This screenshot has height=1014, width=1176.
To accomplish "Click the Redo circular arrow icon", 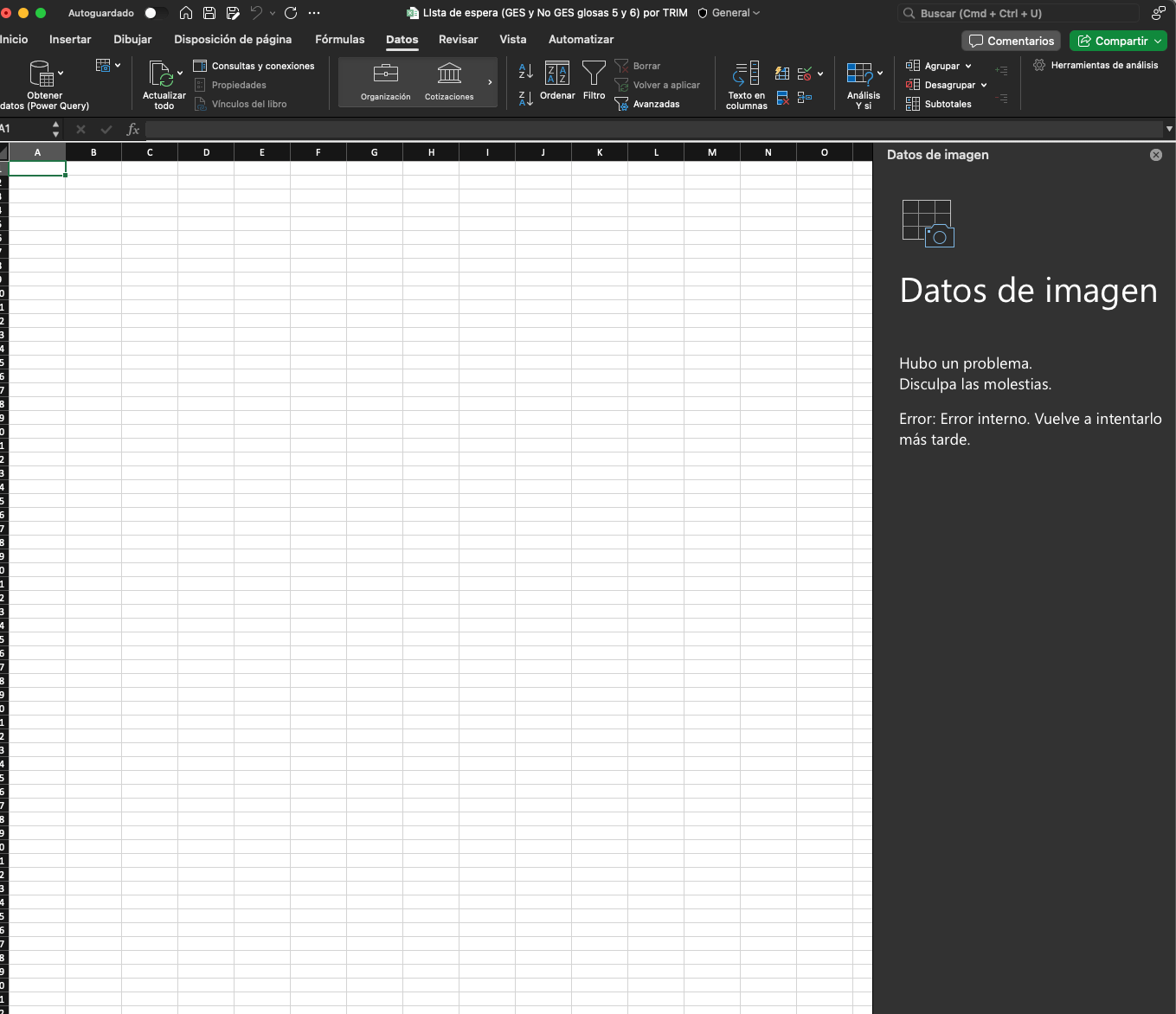I will tap(291, 13).
